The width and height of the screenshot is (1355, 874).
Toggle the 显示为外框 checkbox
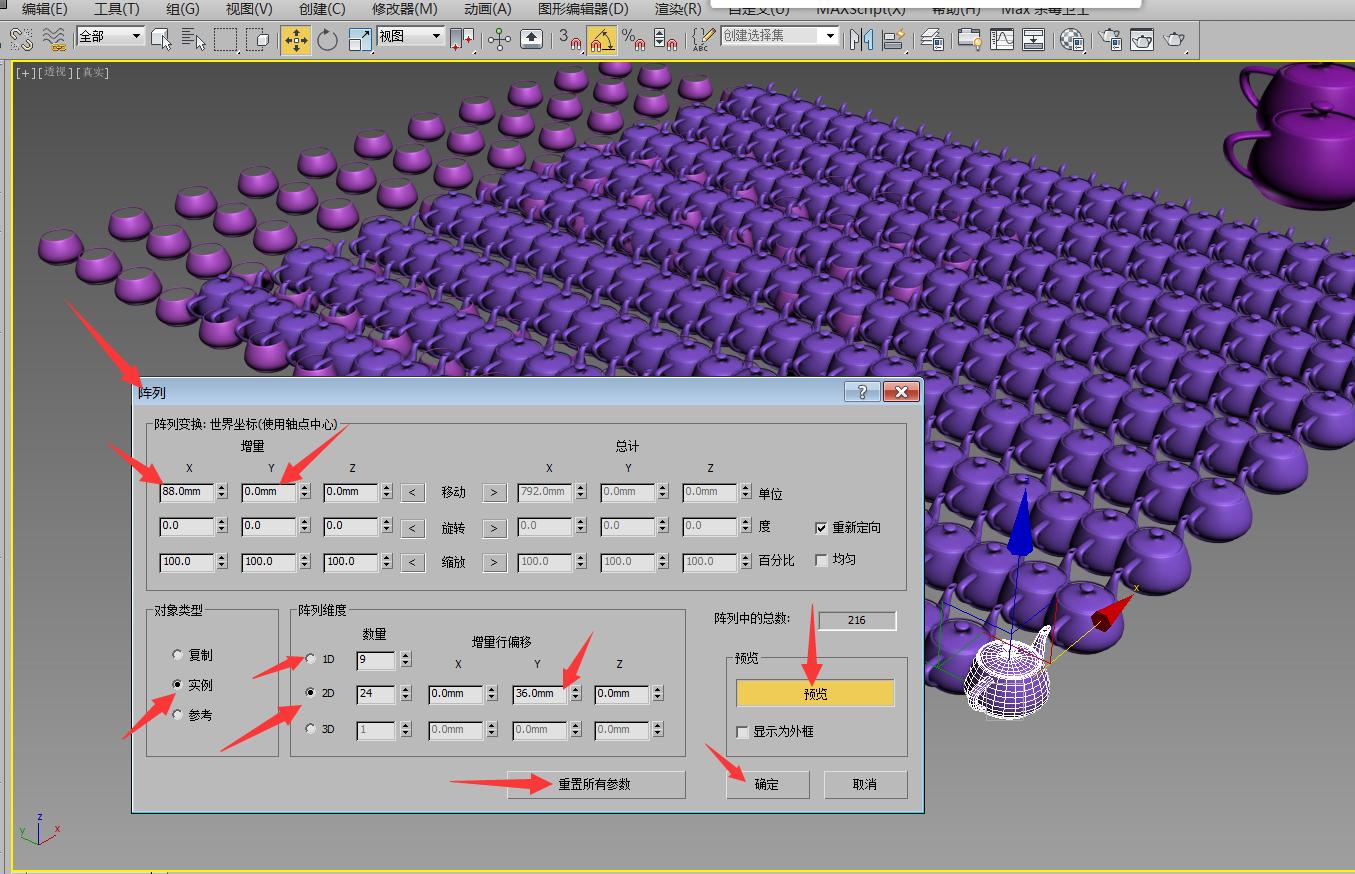pyautogui.click(x=742, y=732)
